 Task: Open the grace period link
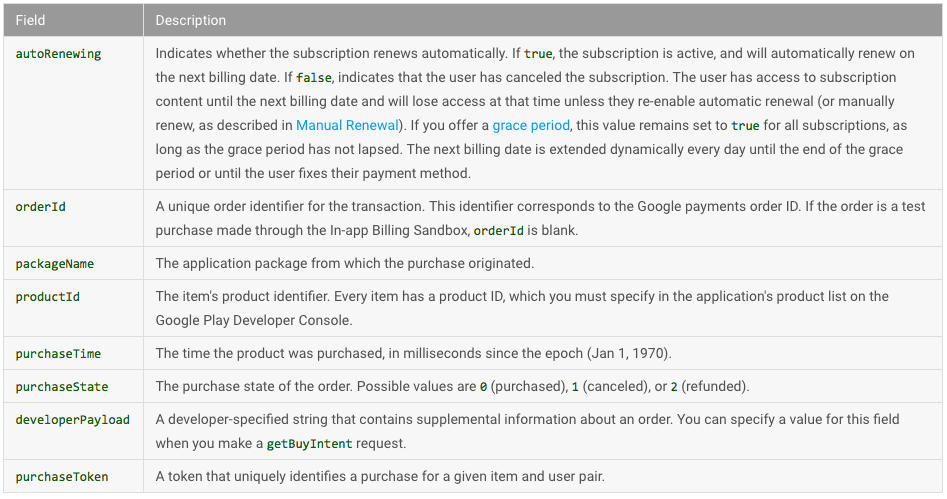pyautogui.click(x=531, y=125)
